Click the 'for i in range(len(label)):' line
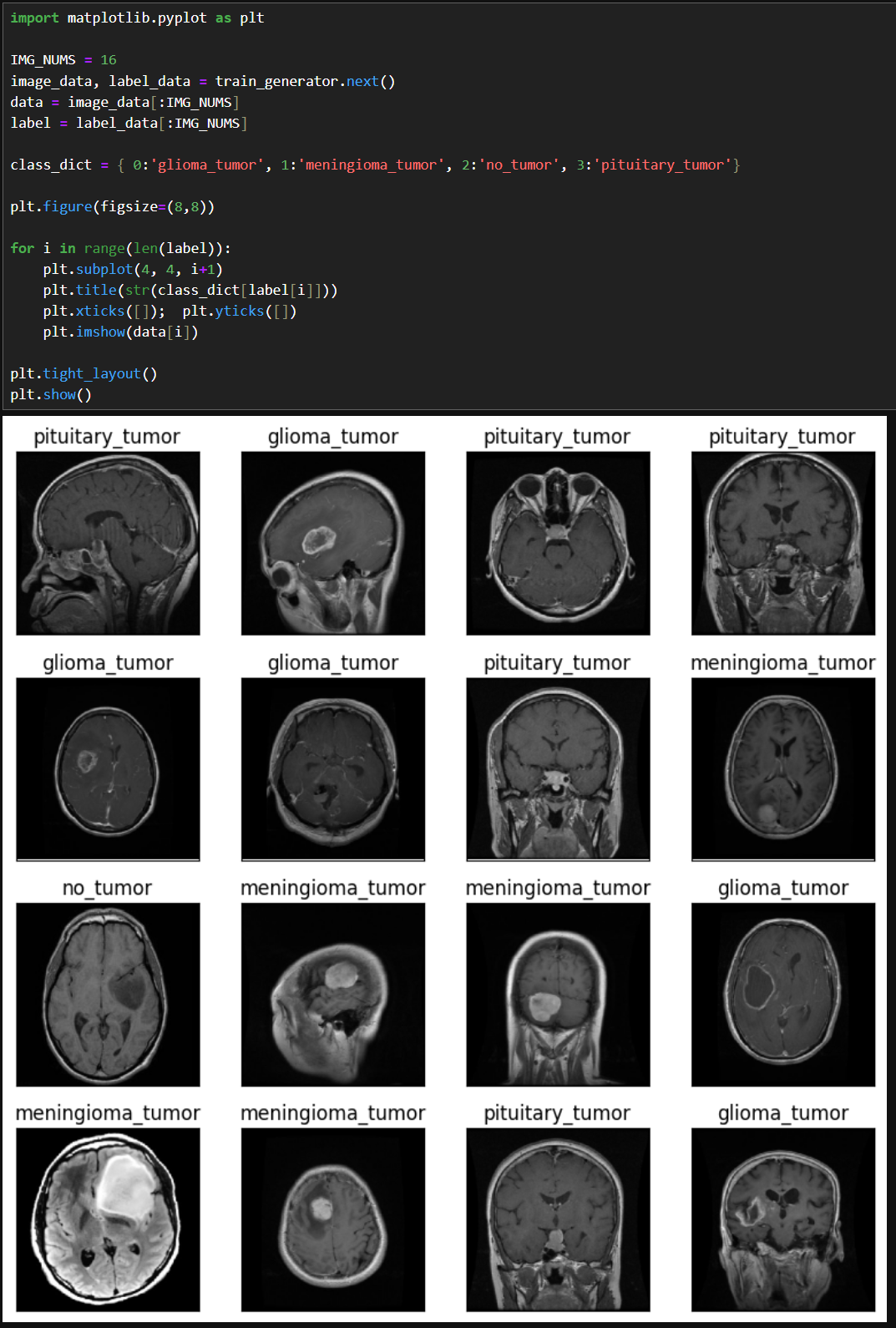Screen dimensions: 896x1328 (120, 248)
